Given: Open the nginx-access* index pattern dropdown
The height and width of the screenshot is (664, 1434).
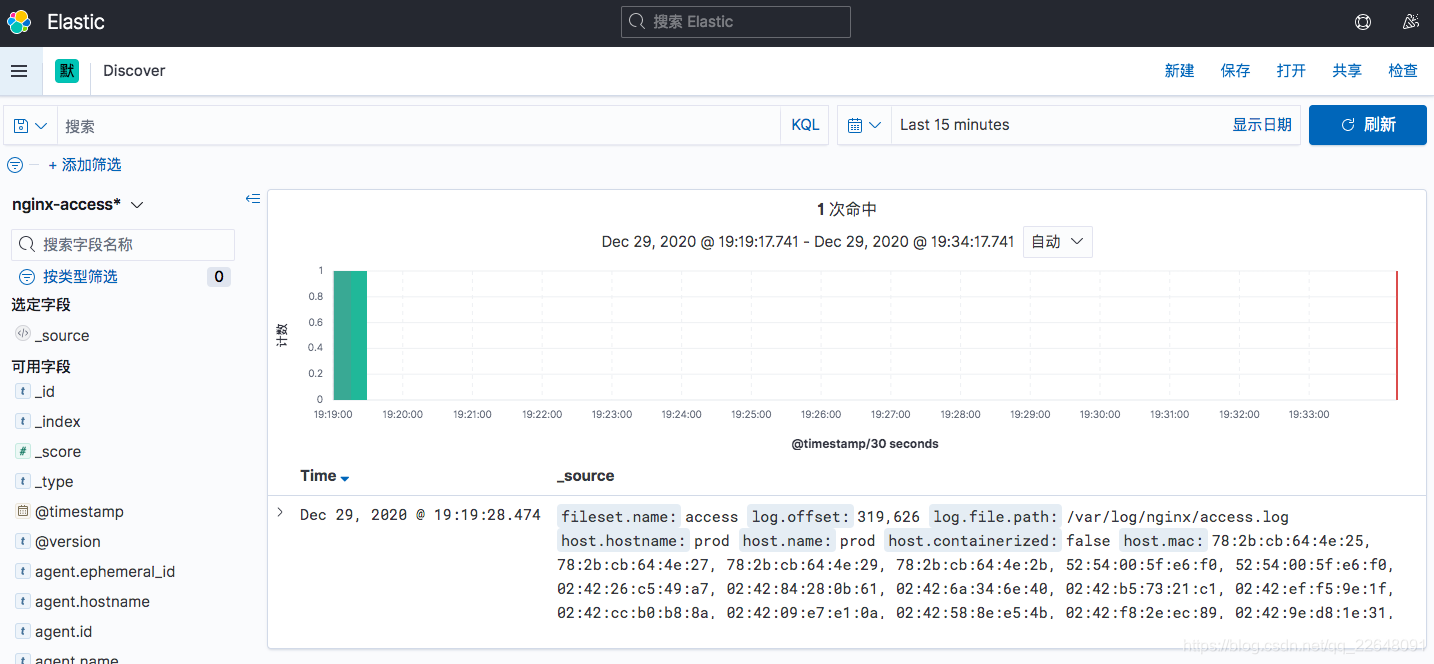Looking at the screenshot, I should [78, 204].
